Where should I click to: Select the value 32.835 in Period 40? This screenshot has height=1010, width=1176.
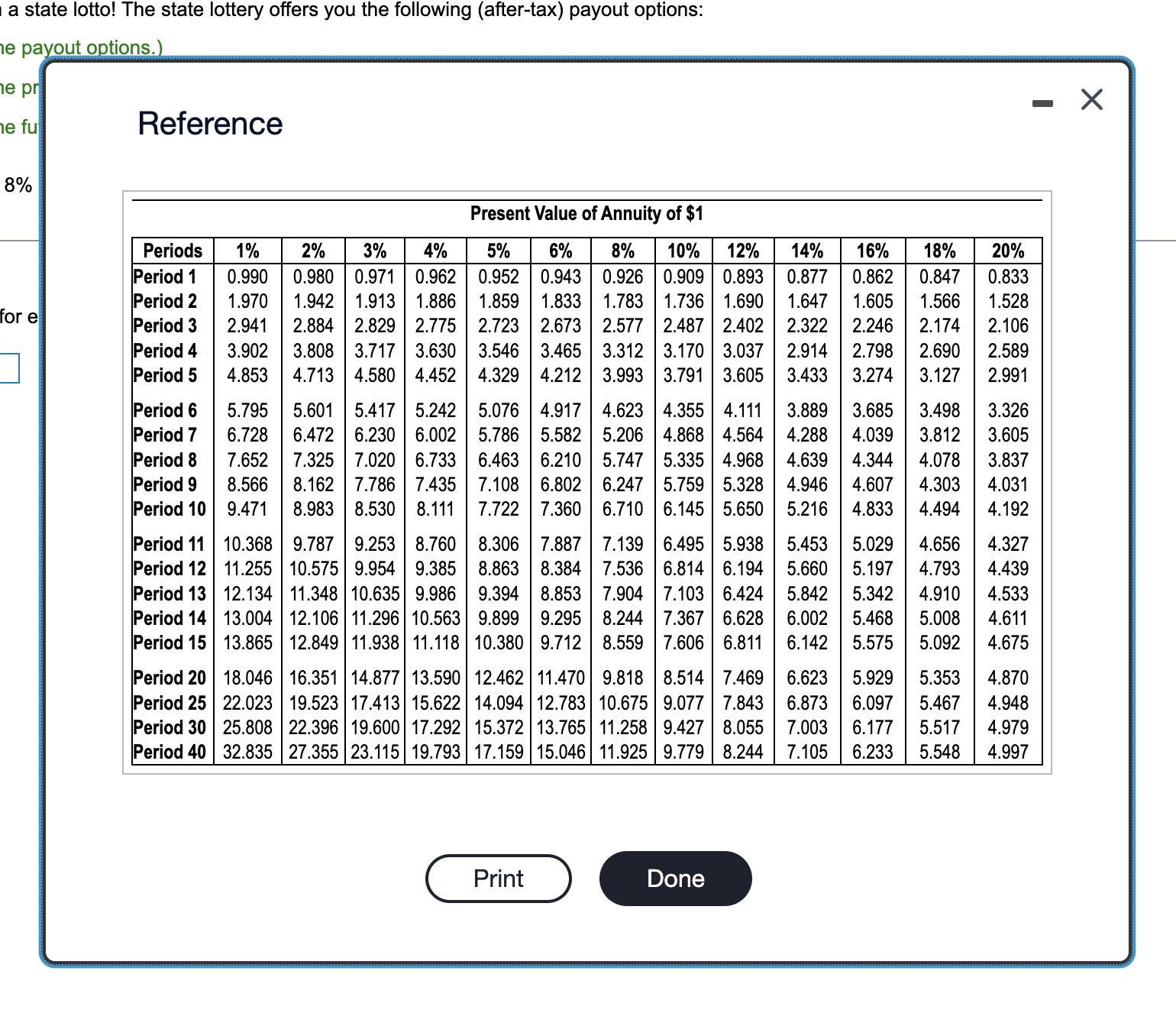[x=247, y=752]
